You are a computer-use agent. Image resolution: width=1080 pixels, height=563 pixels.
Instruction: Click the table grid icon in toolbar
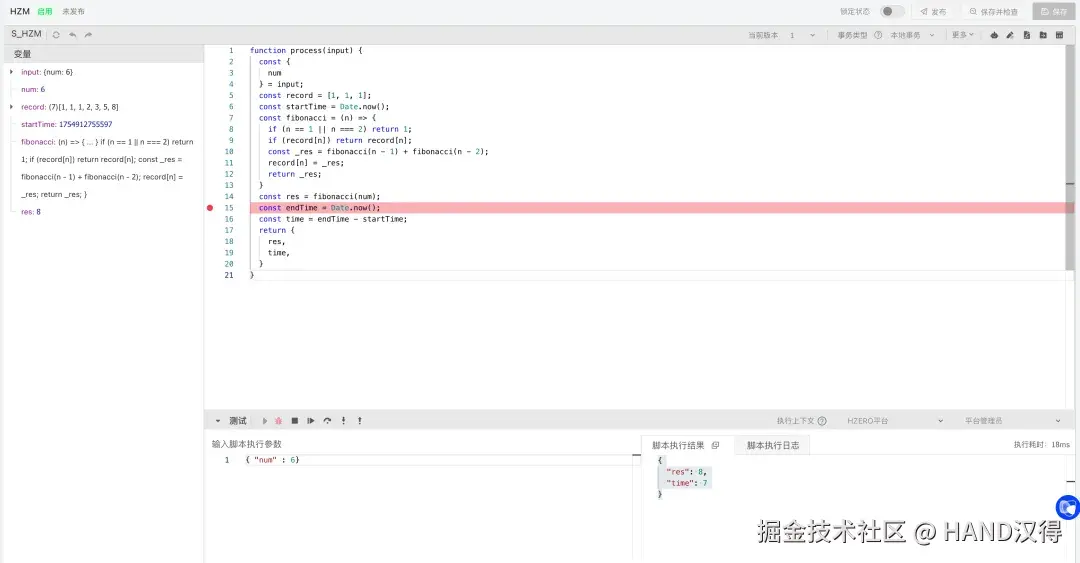coord(1060,35)
